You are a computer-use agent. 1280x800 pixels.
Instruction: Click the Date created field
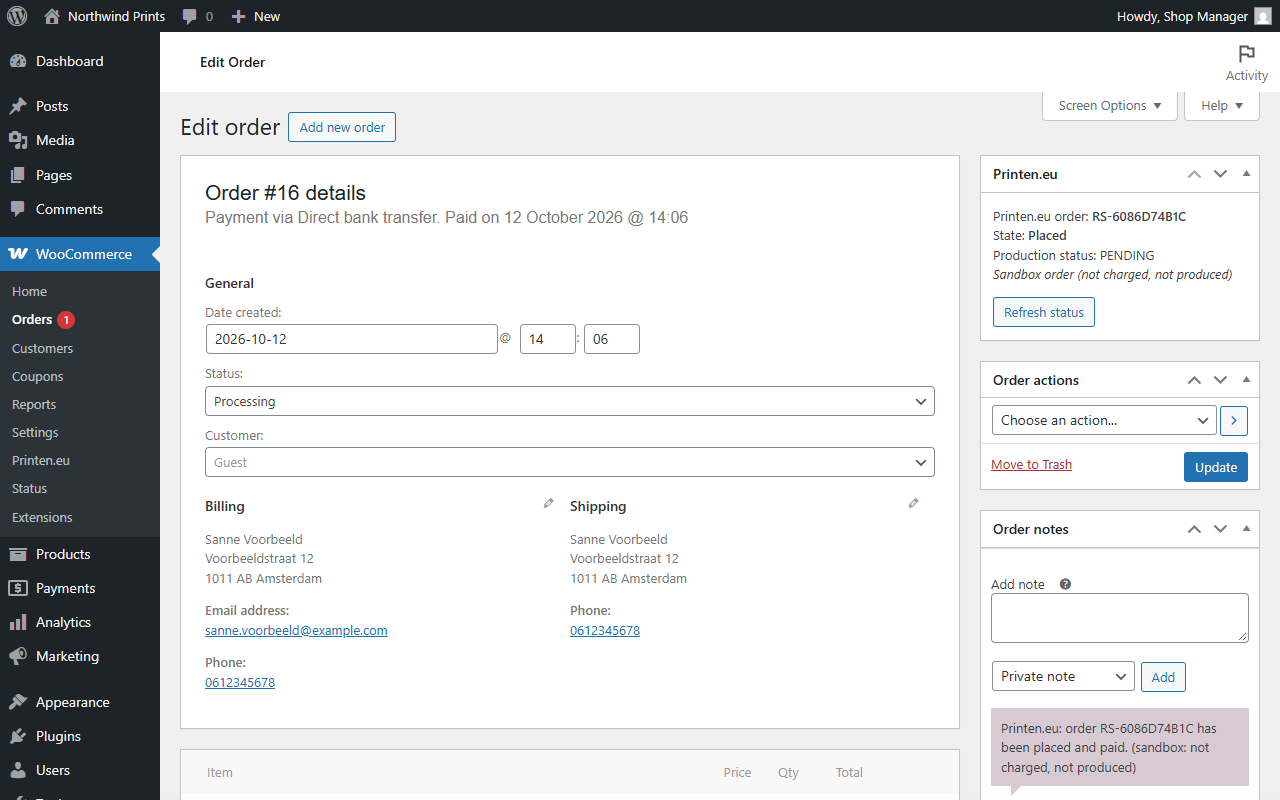pos(352,339)
